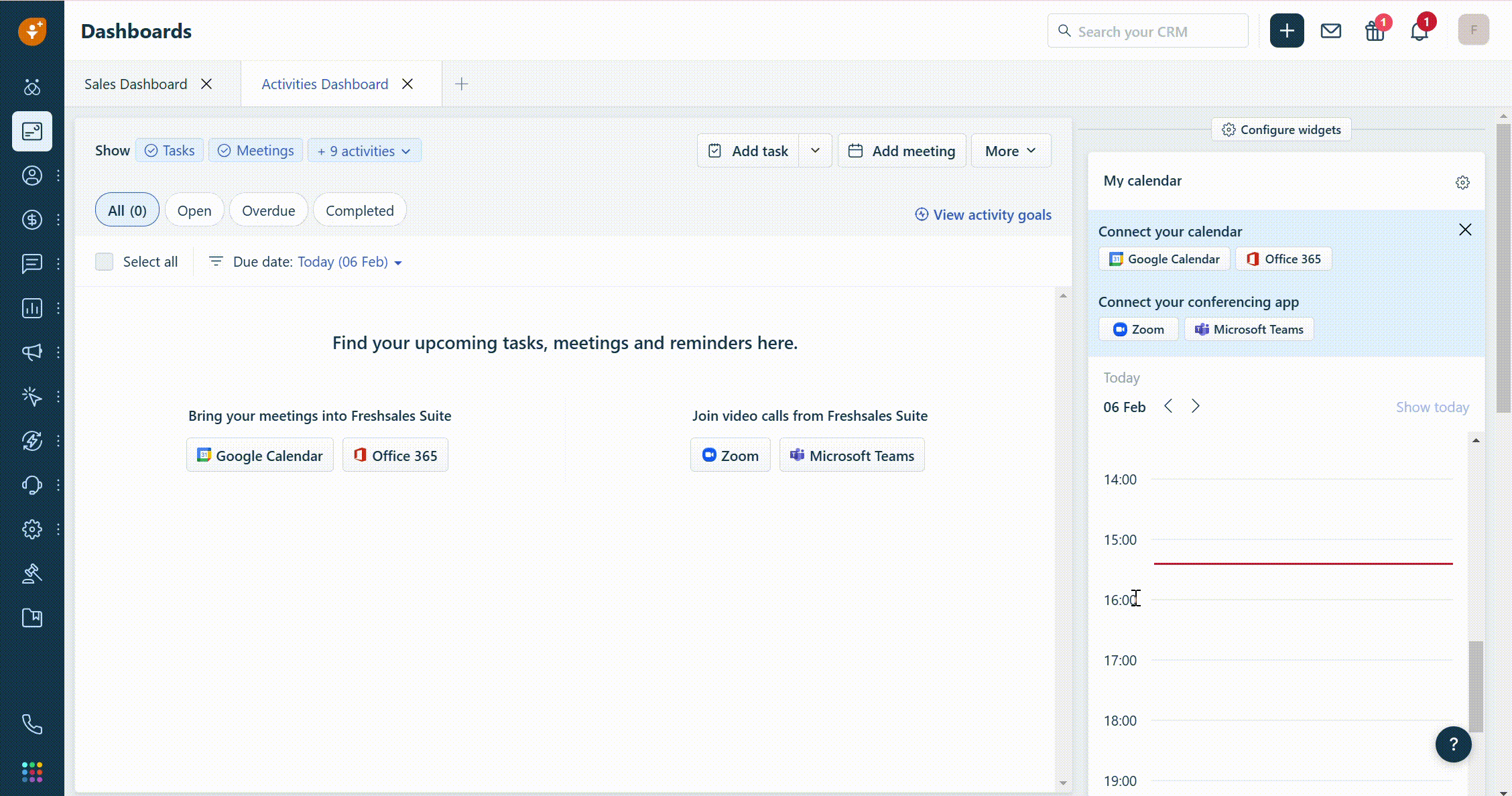The width and height of the screenshot is (1512, 796).
Task: Open Contacts from the left sidebar
Action: (31, 176)
